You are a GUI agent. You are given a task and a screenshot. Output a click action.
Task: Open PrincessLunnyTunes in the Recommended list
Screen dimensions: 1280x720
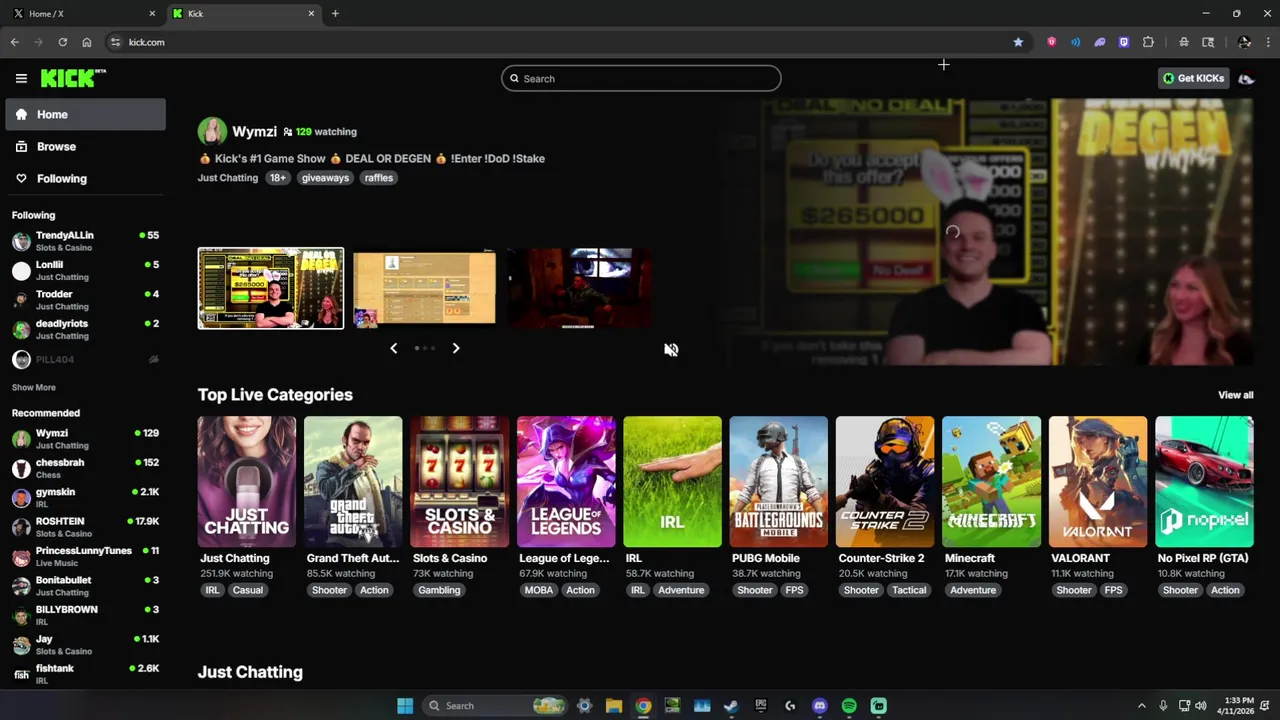(85, 556)
